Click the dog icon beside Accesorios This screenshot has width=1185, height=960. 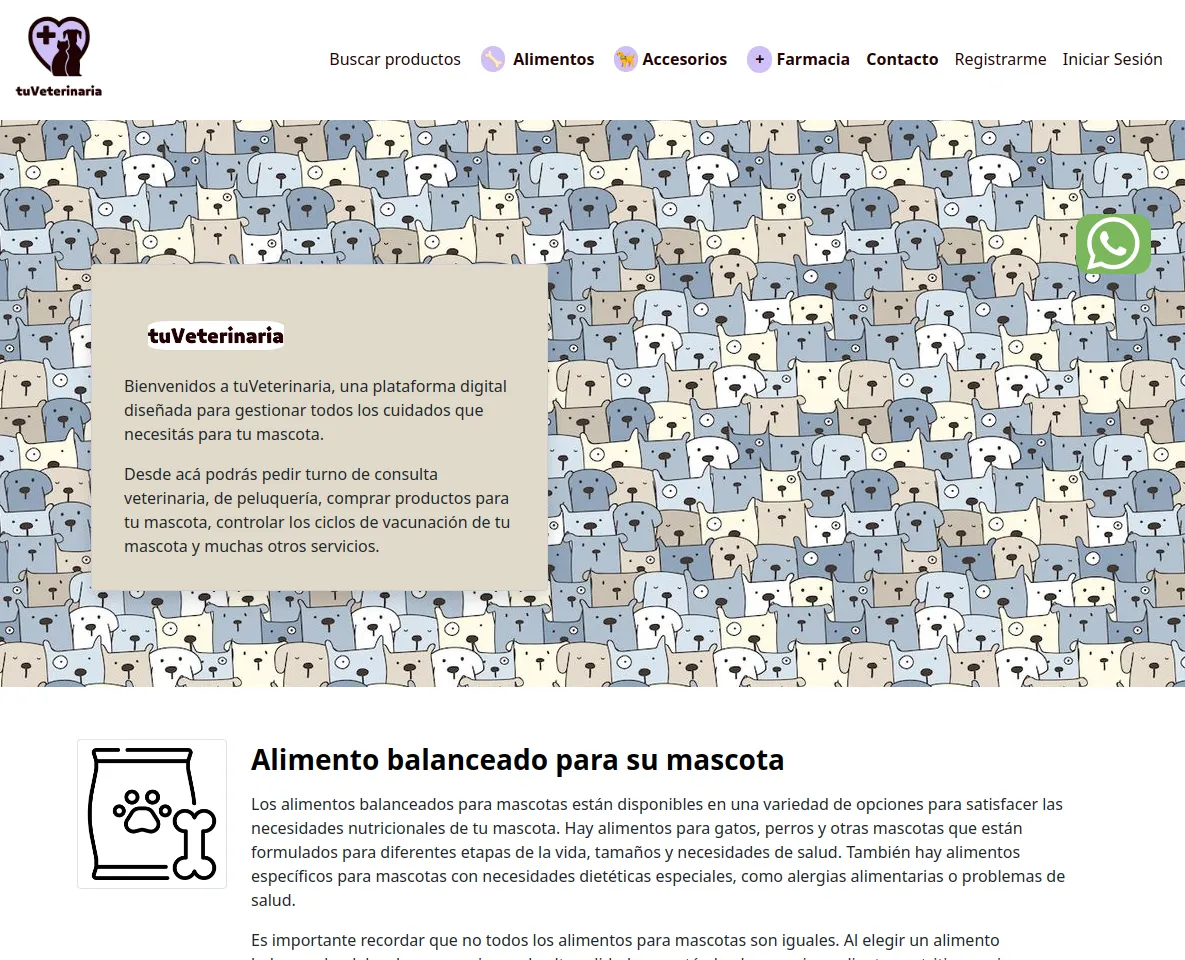626,59
